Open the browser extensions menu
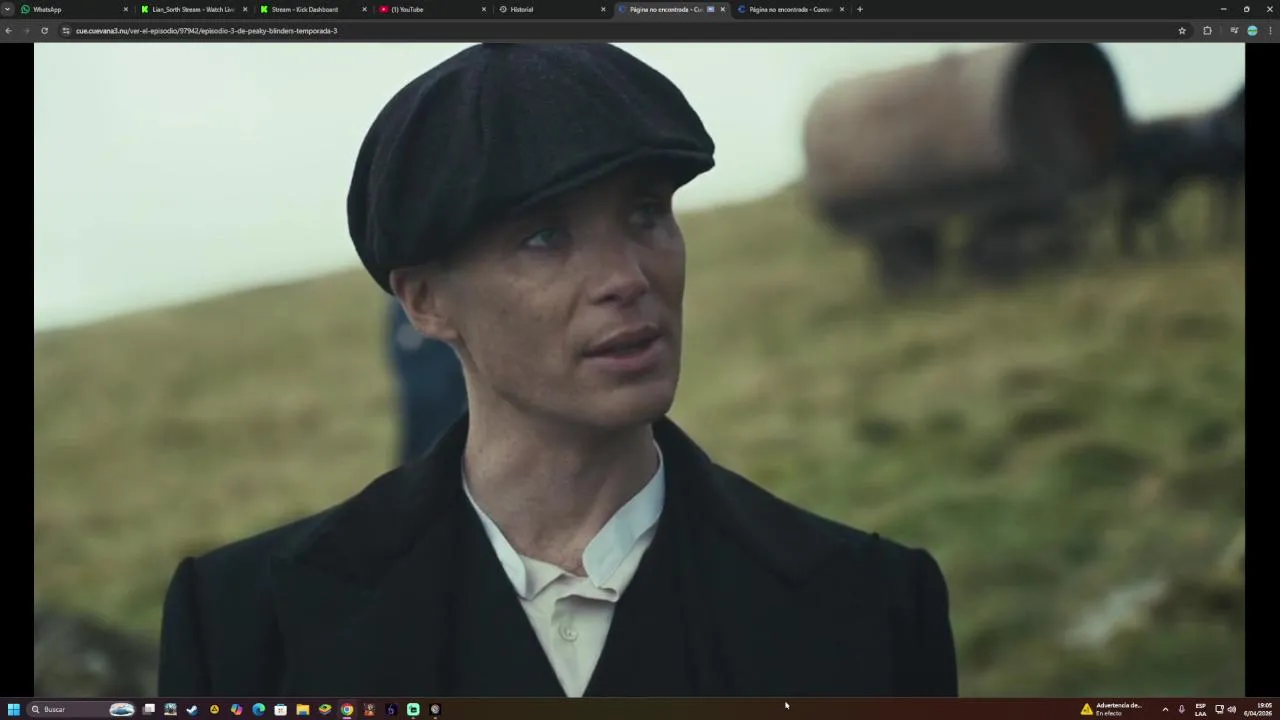The height and width of the screenshot is (720, 1280). pyautogui.click(x=1207, y=31)
